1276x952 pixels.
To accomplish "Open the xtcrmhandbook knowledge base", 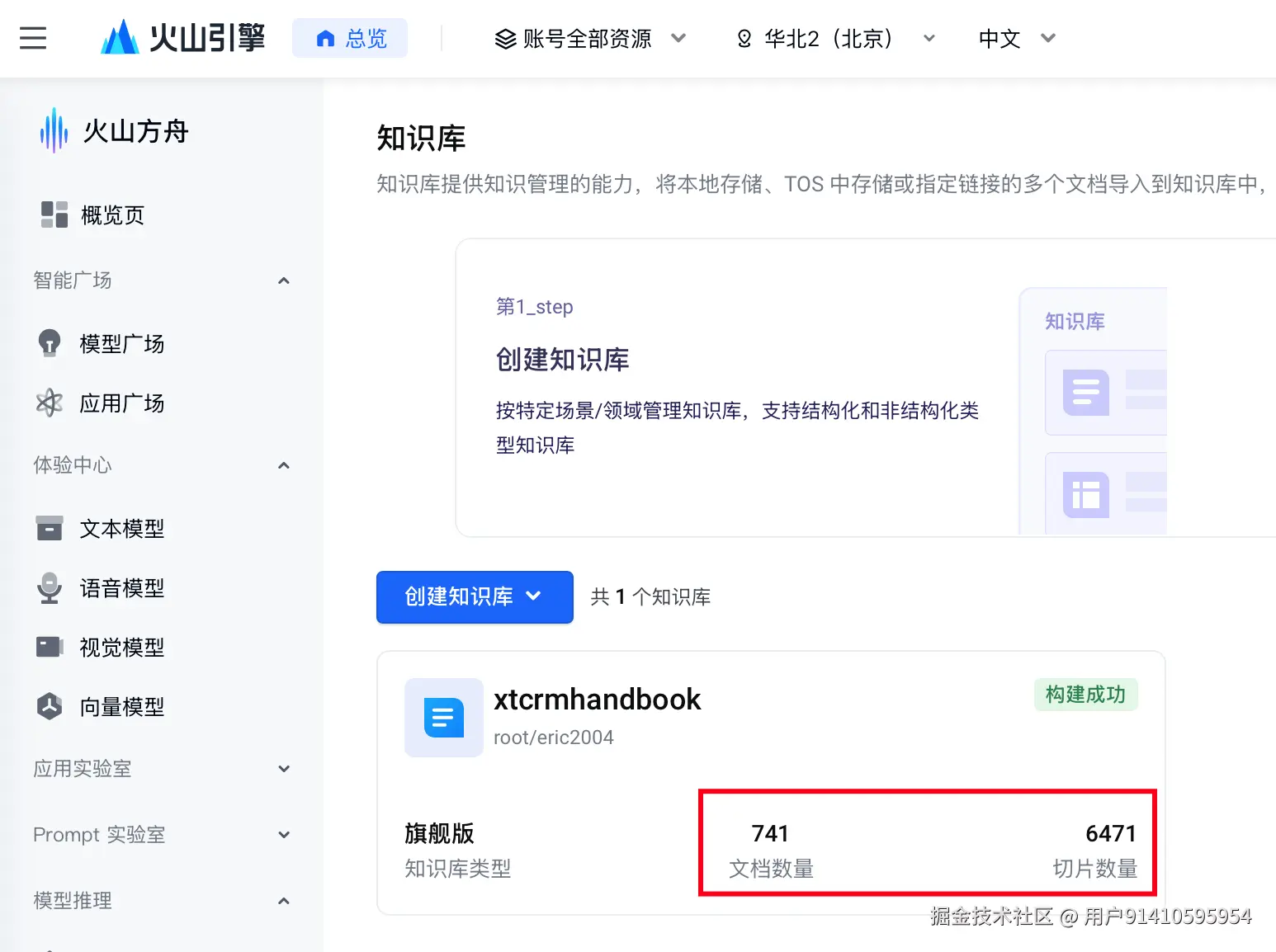I will (x=597, y=700).
